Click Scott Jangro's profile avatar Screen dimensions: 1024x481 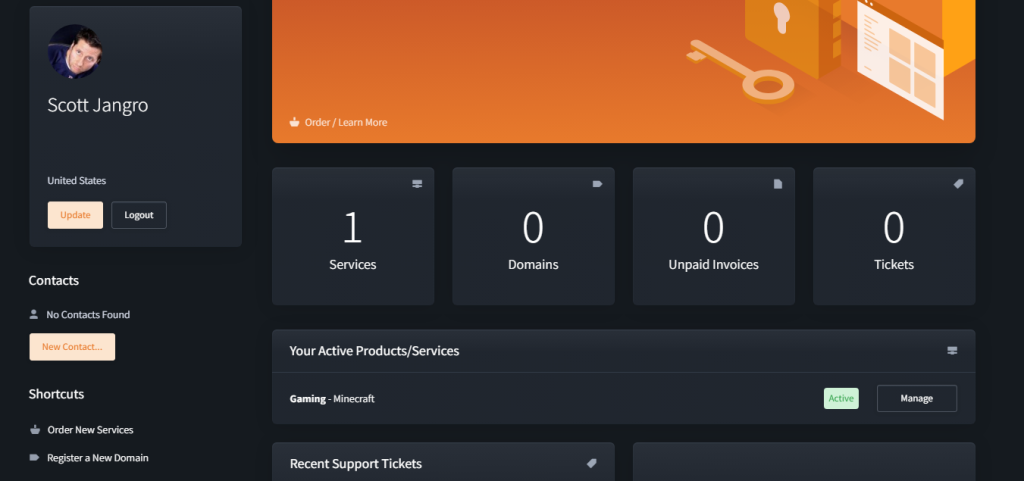click(74, 52)
